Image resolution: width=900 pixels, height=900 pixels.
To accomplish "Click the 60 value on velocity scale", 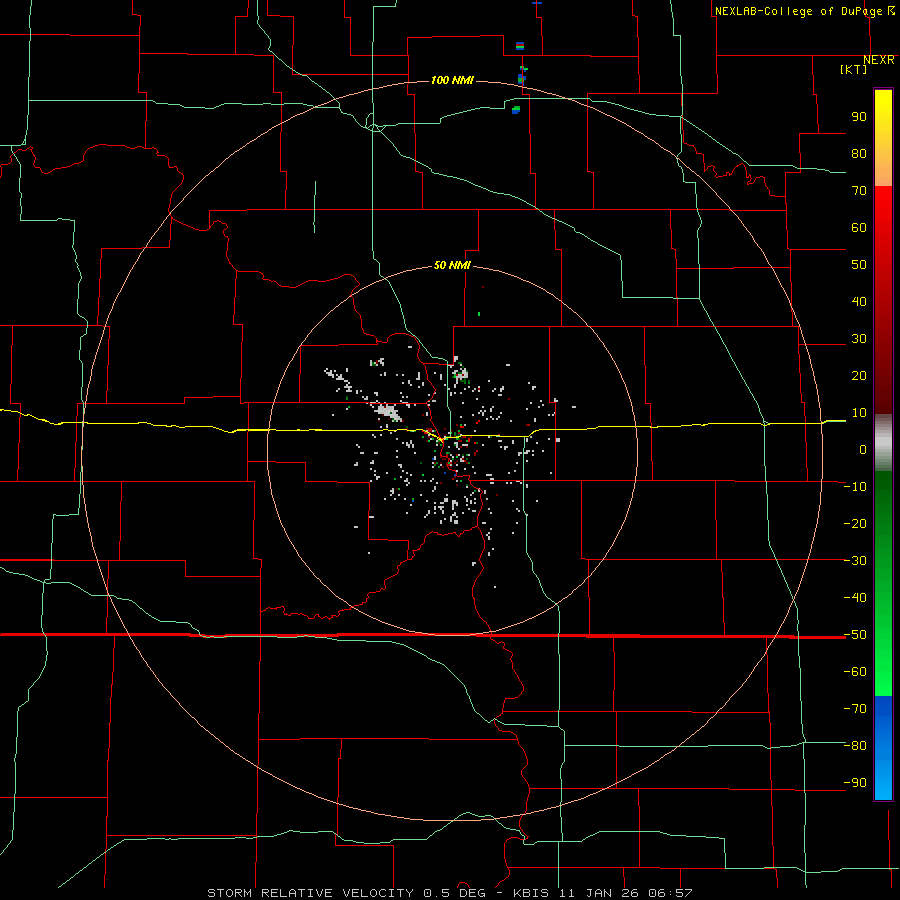I will 859,228.
